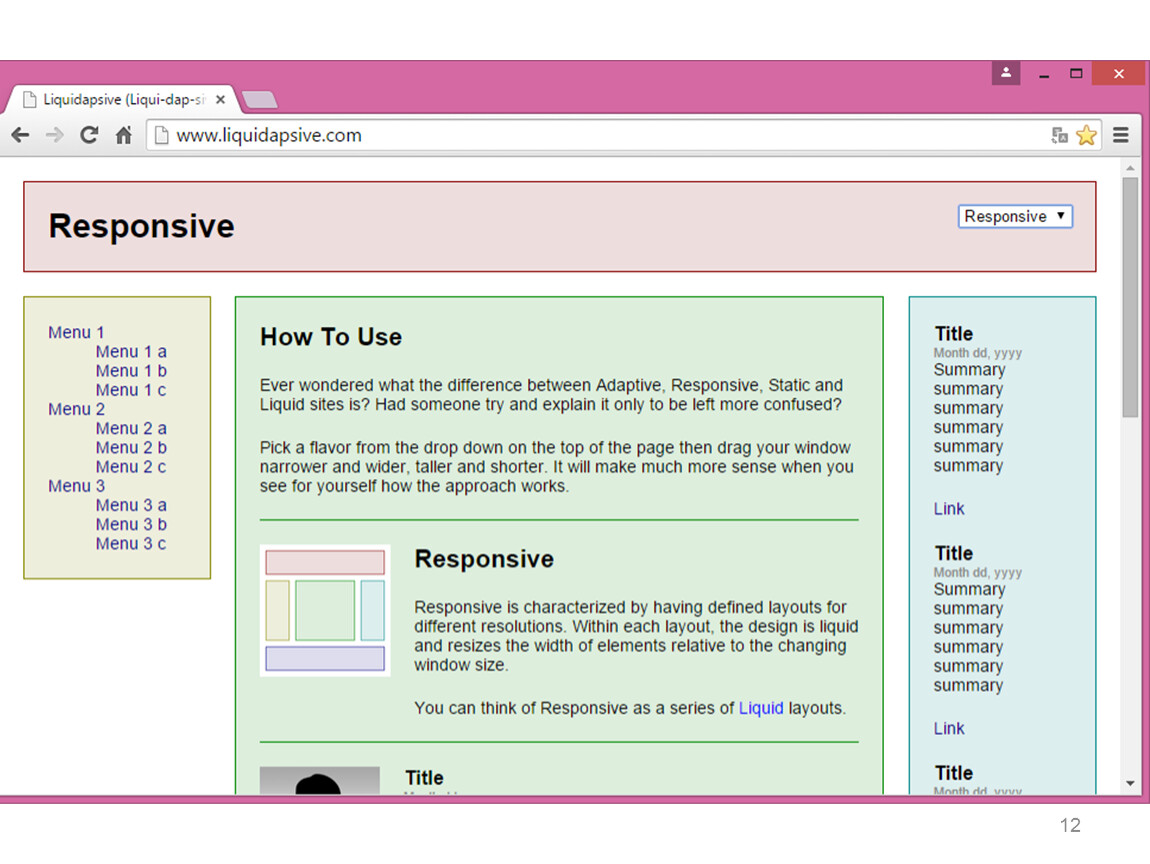Click the first Link in right column

coord(948,508)
